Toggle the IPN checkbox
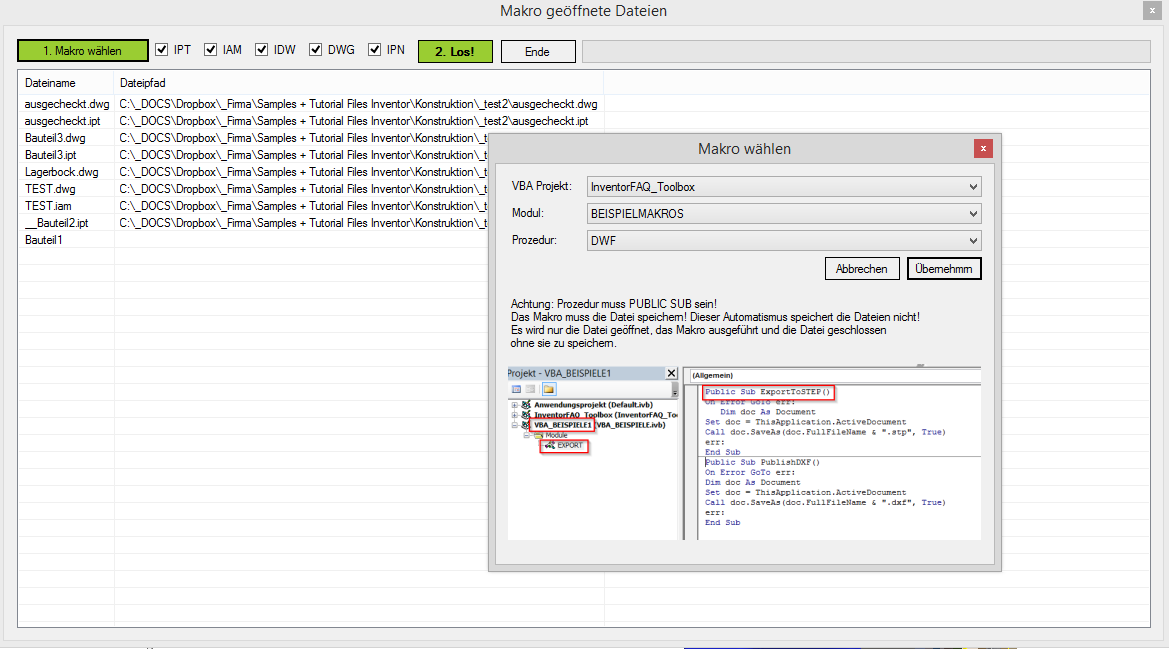This screenshot has width=1169, height=649. tap(375, 50)
